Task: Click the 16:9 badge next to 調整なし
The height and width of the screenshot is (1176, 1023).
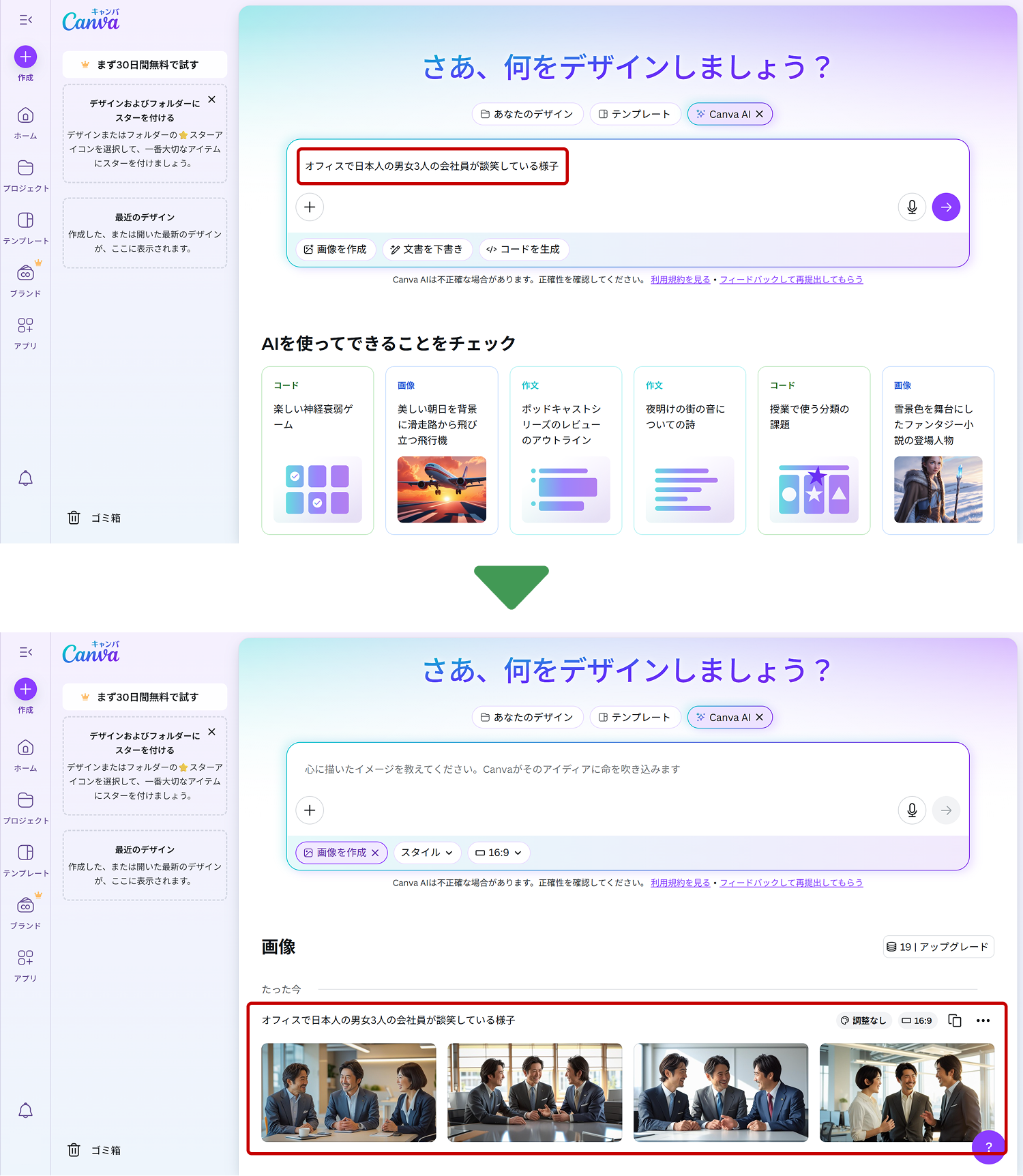Action: click(917, 1020)
